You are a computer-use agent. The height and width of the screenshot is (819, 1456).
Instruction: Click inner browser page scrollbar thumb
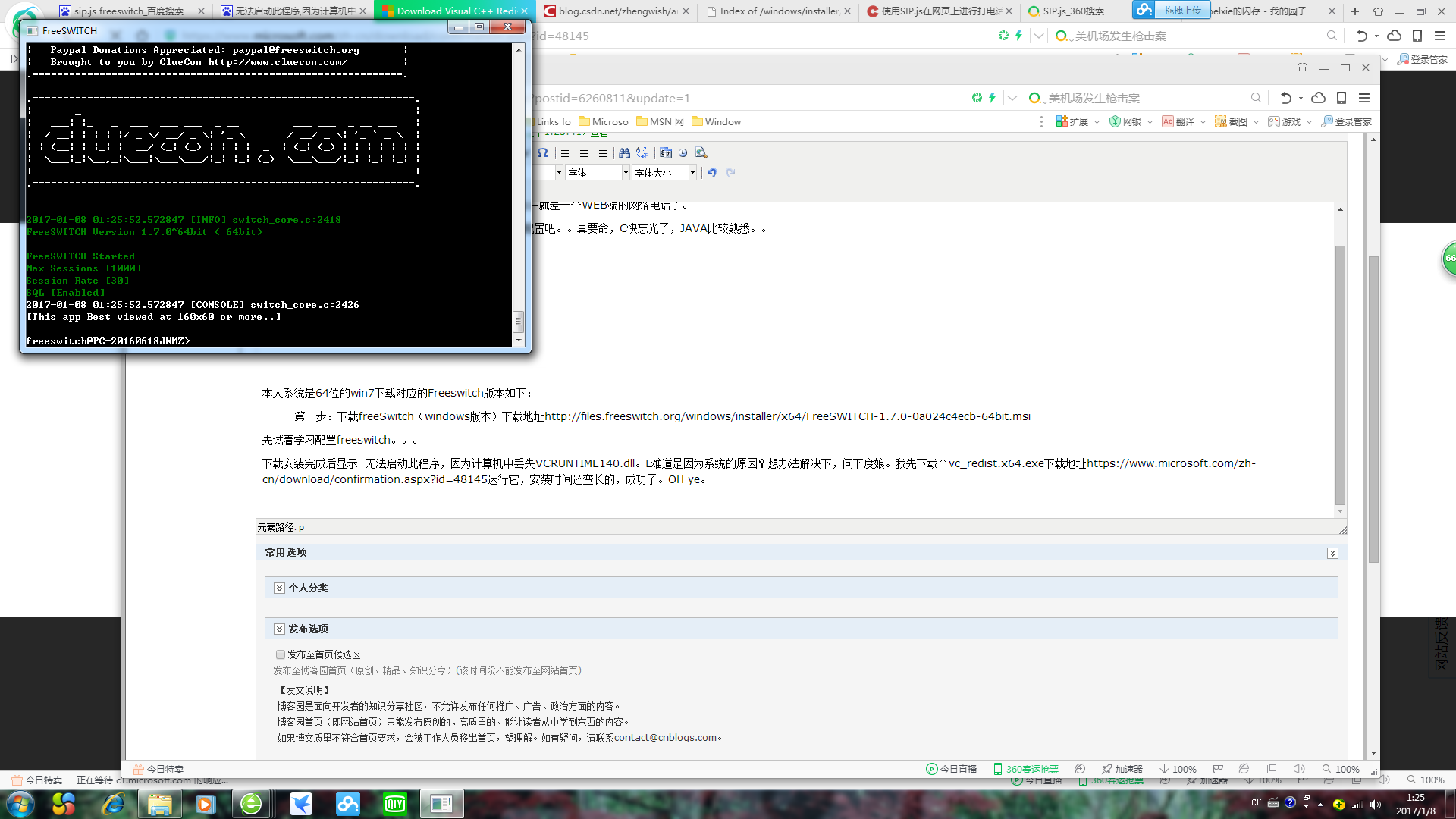1373,409
